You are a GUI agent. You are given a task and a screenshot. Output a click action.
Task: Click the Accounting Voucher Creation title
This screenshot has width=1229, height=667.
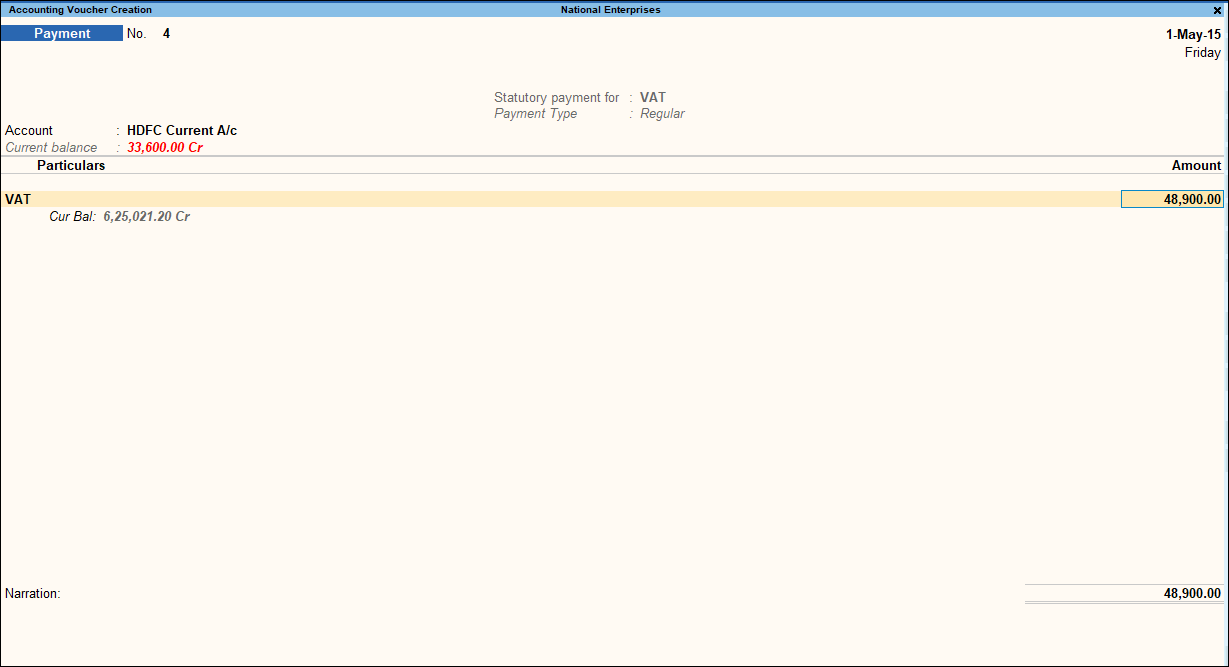81,10
